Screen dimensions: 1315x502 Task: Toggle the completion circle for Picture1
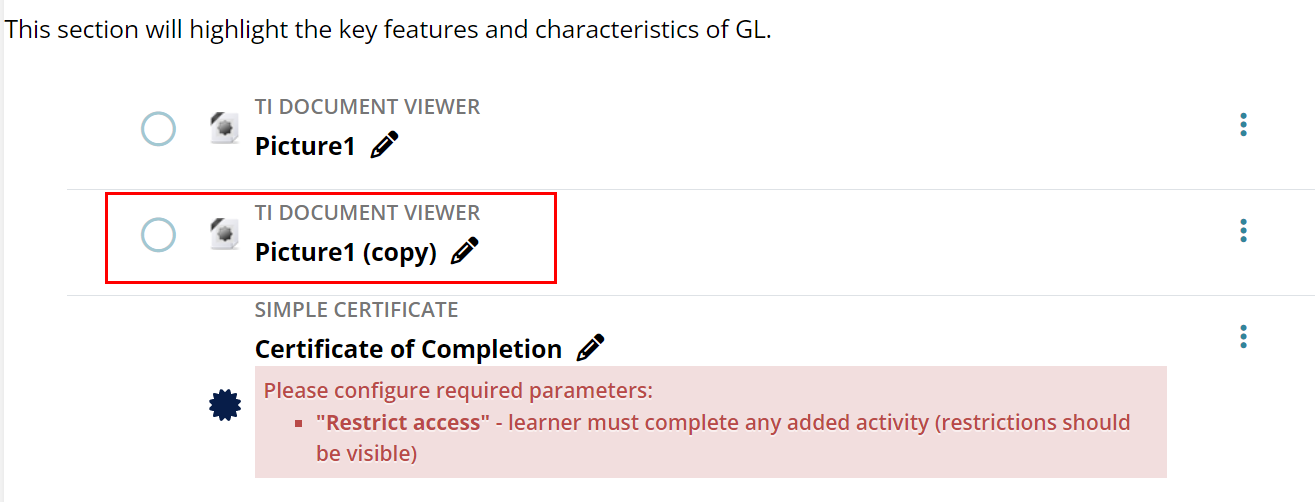point(158,129)
